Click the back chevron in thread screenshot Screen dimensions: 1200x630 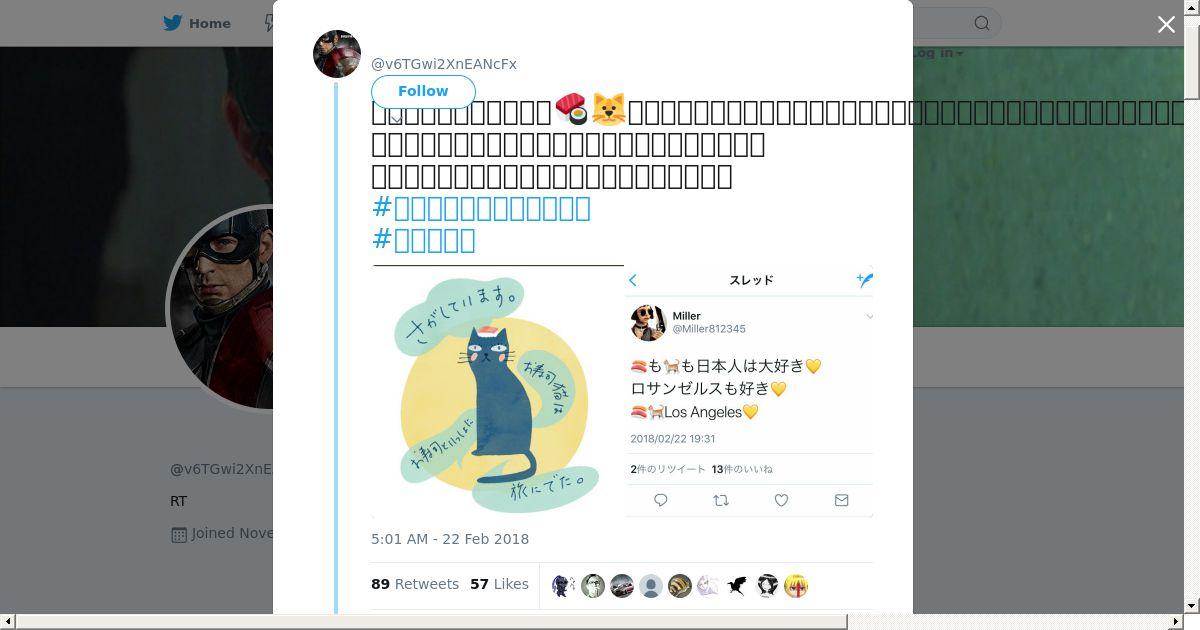coord(633,280)
